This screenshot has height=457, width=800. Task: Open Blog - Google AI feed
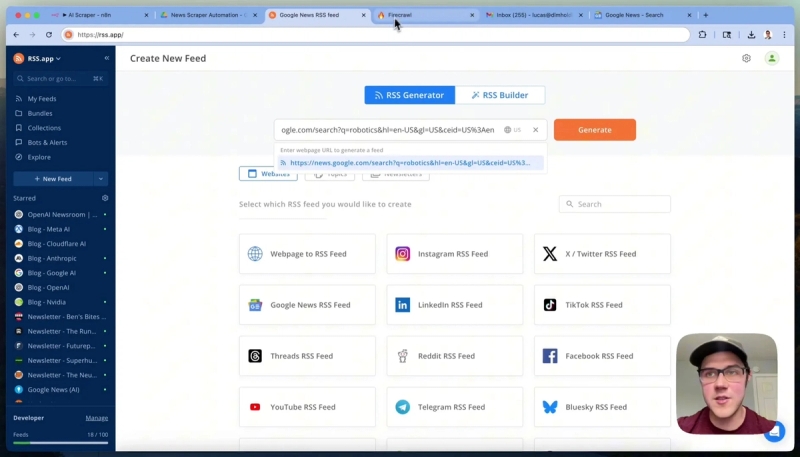pos(60,273)
